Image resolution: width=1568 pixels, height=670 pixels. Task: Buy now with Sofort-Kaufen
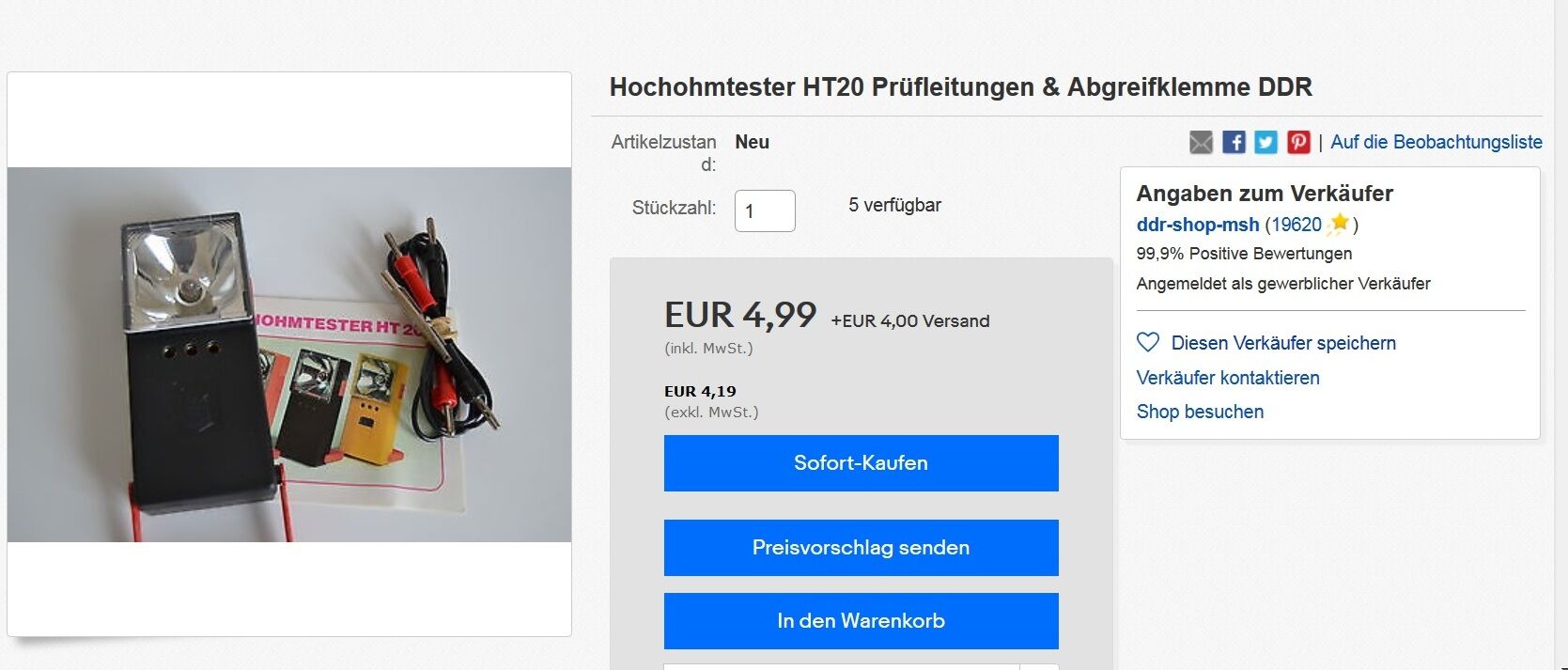pyautogui.click(x=861, y=462)
